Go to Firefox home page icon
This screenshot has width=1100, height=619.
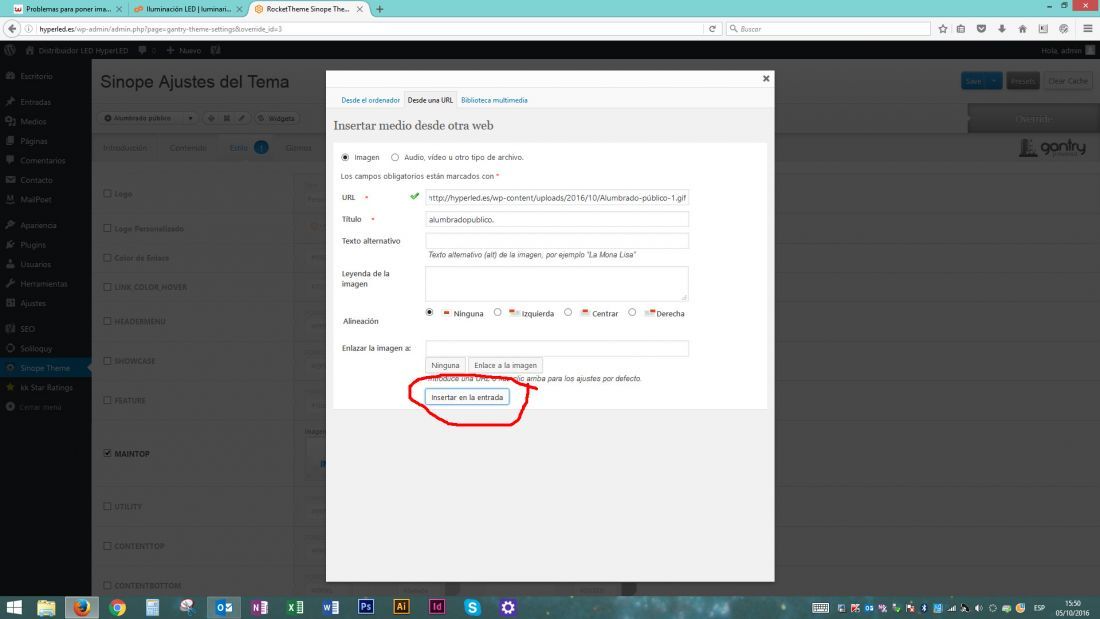[x=1022, y=29]
